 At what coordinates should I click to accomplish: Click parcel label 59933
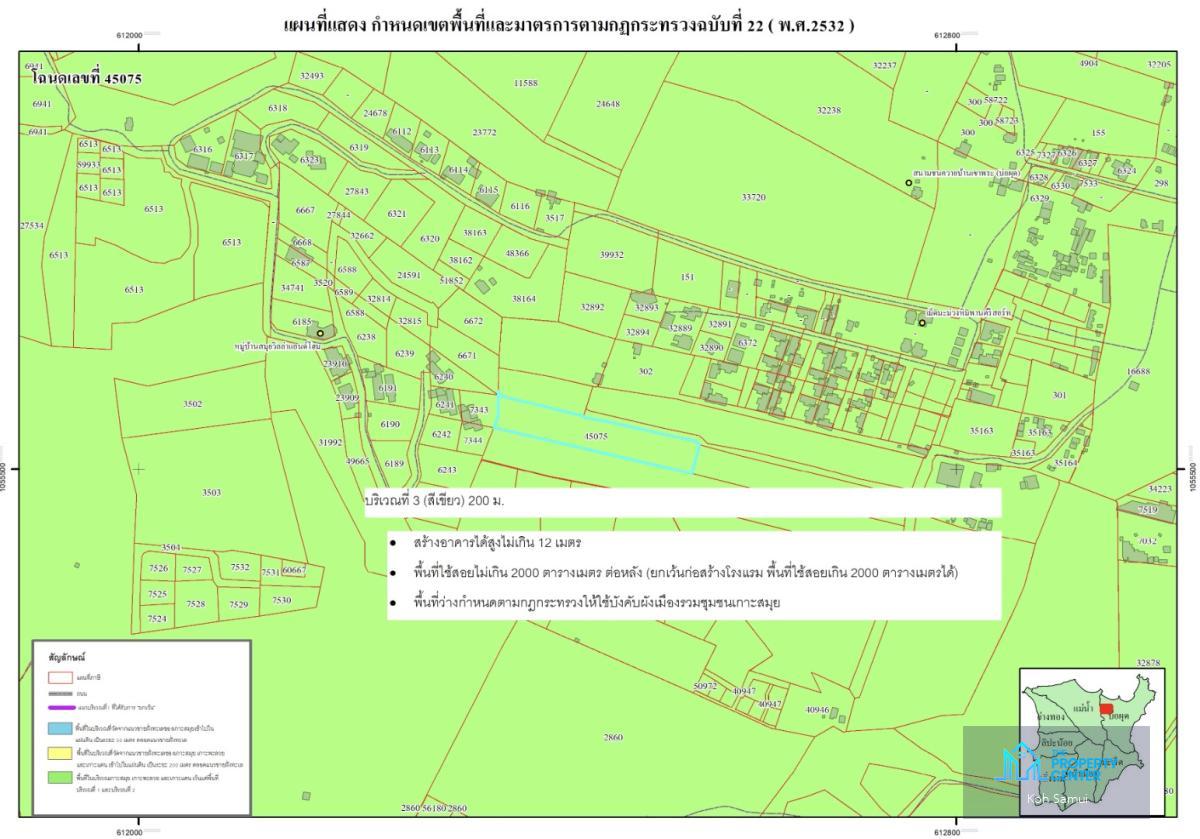tap(89, 164)
